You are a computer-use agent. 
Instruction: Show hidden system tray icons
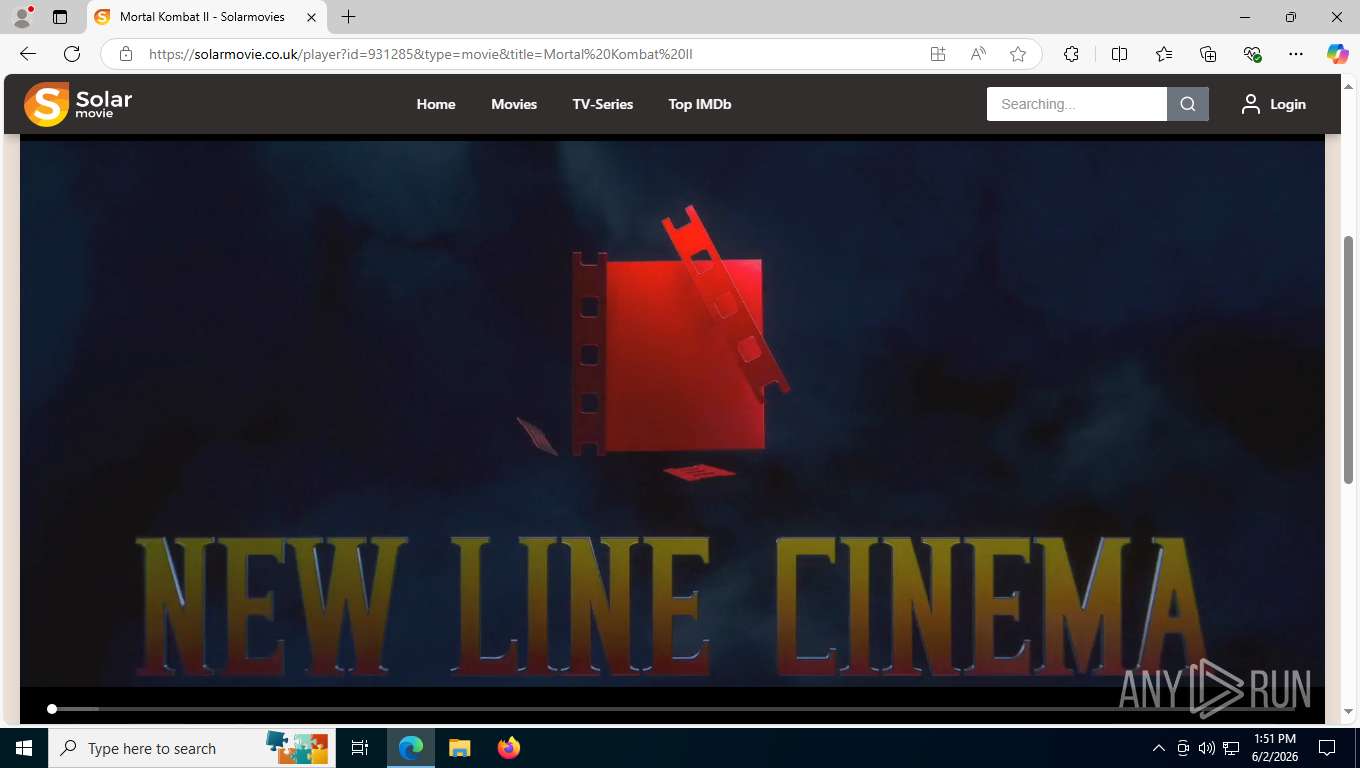click(x=1159, y=748)
